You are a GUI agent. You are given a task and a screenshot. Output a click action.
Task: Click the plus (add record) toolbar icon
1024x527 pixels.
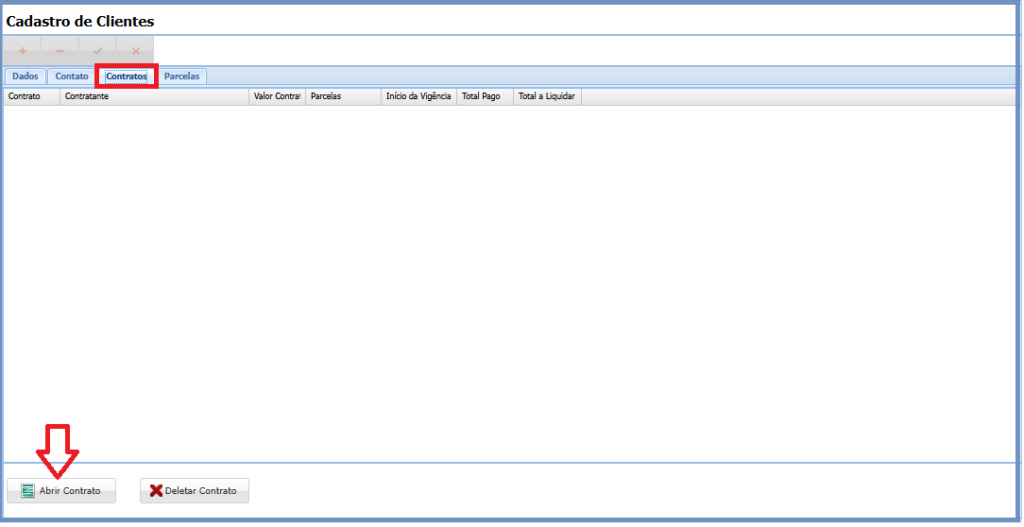click(22, 50)
